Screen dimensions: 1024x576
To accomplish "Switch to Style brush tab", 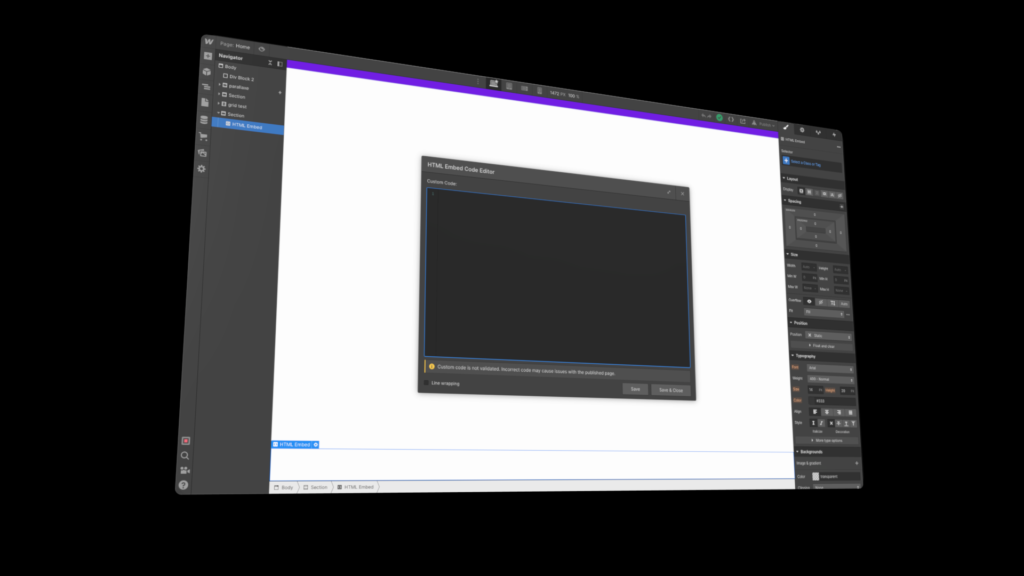I will tap(786, 127).
